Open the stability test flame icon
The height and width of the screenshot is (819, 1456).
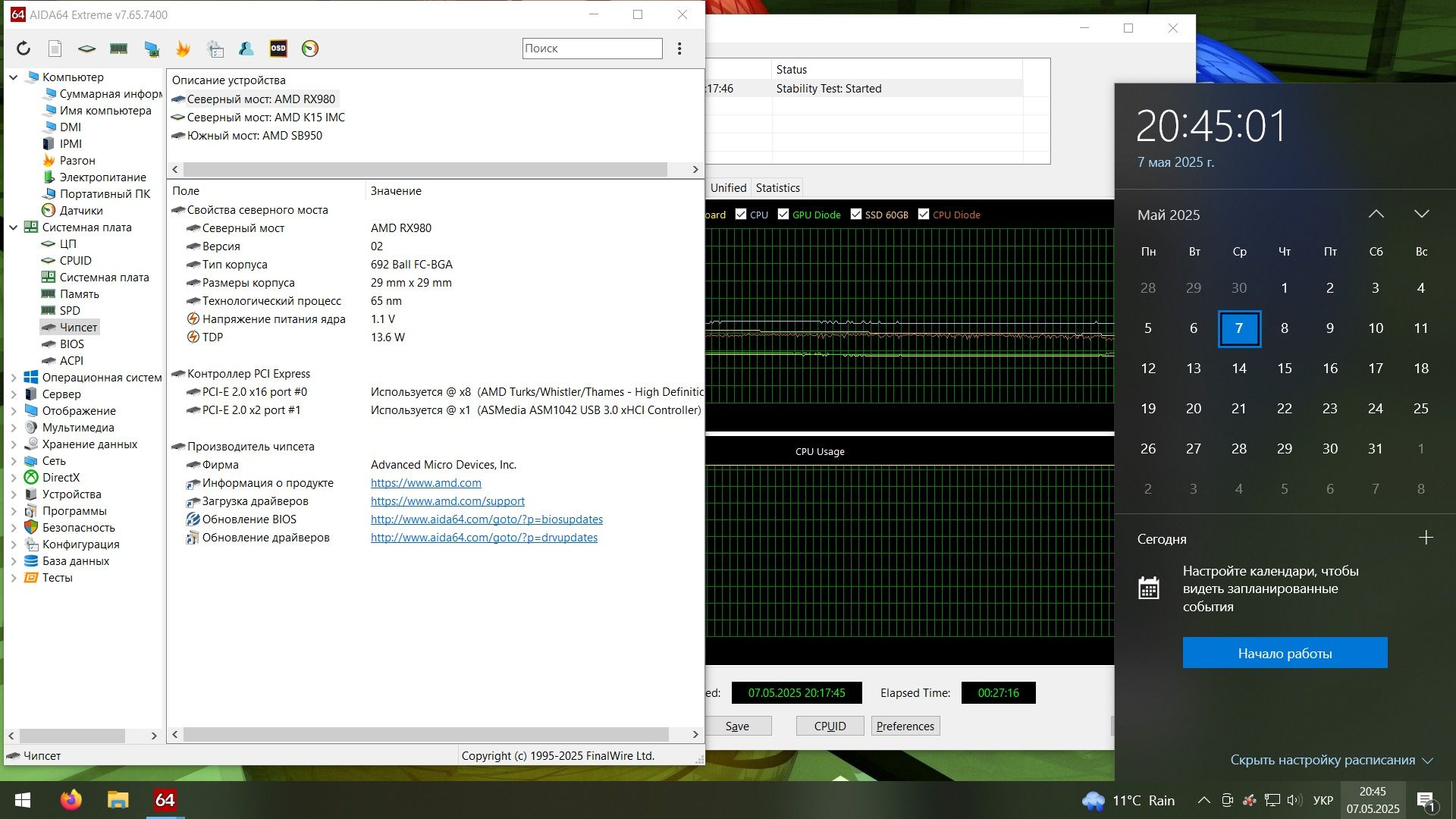[x=183, y=49]
